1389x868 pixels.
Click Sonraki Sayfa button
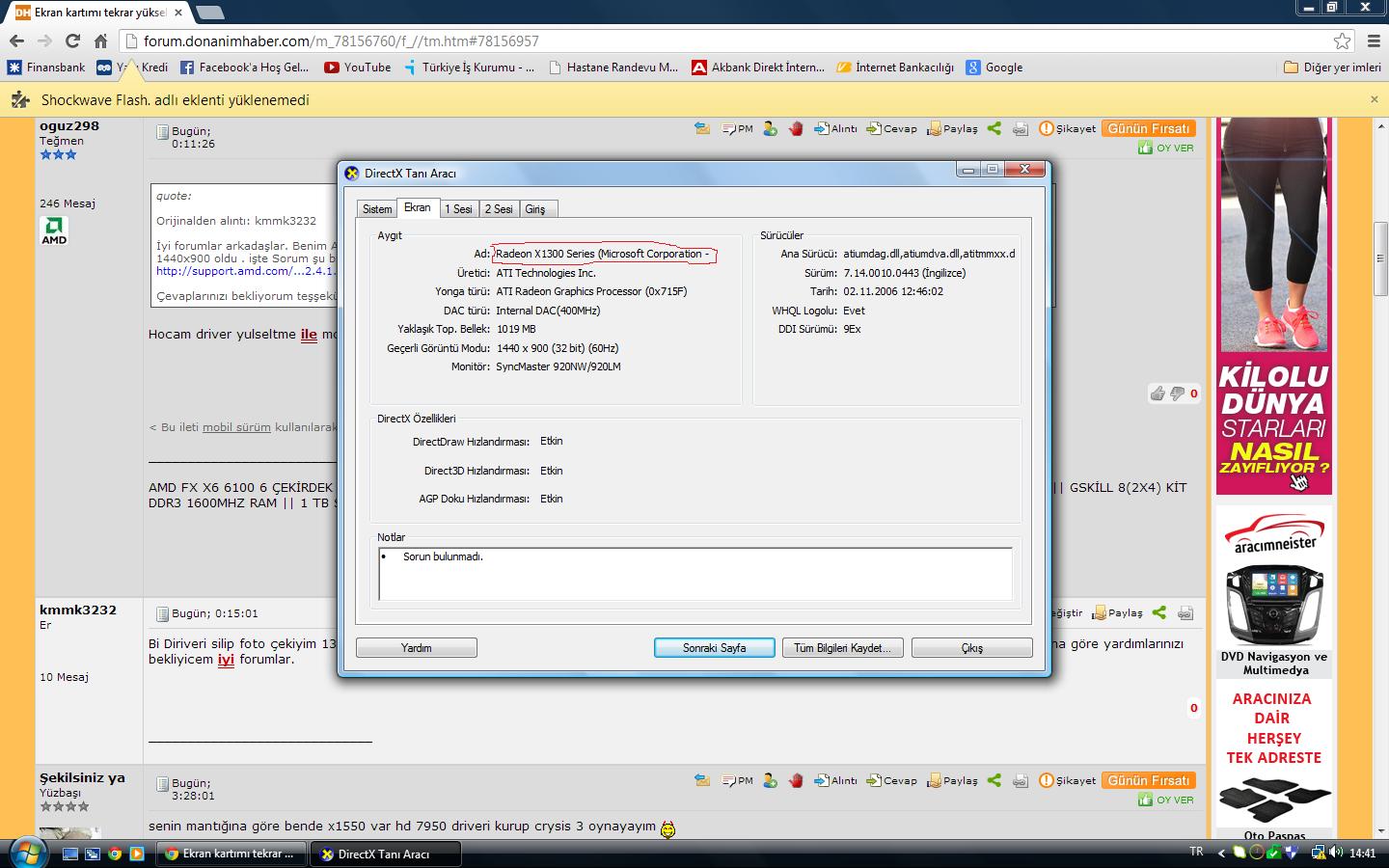click(715, 648)
